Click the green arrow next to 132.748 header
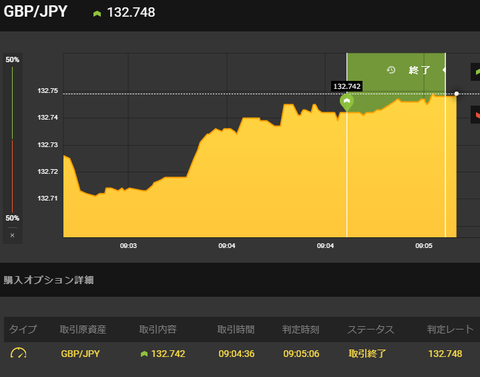480x377 pixels. pos(97,14)
